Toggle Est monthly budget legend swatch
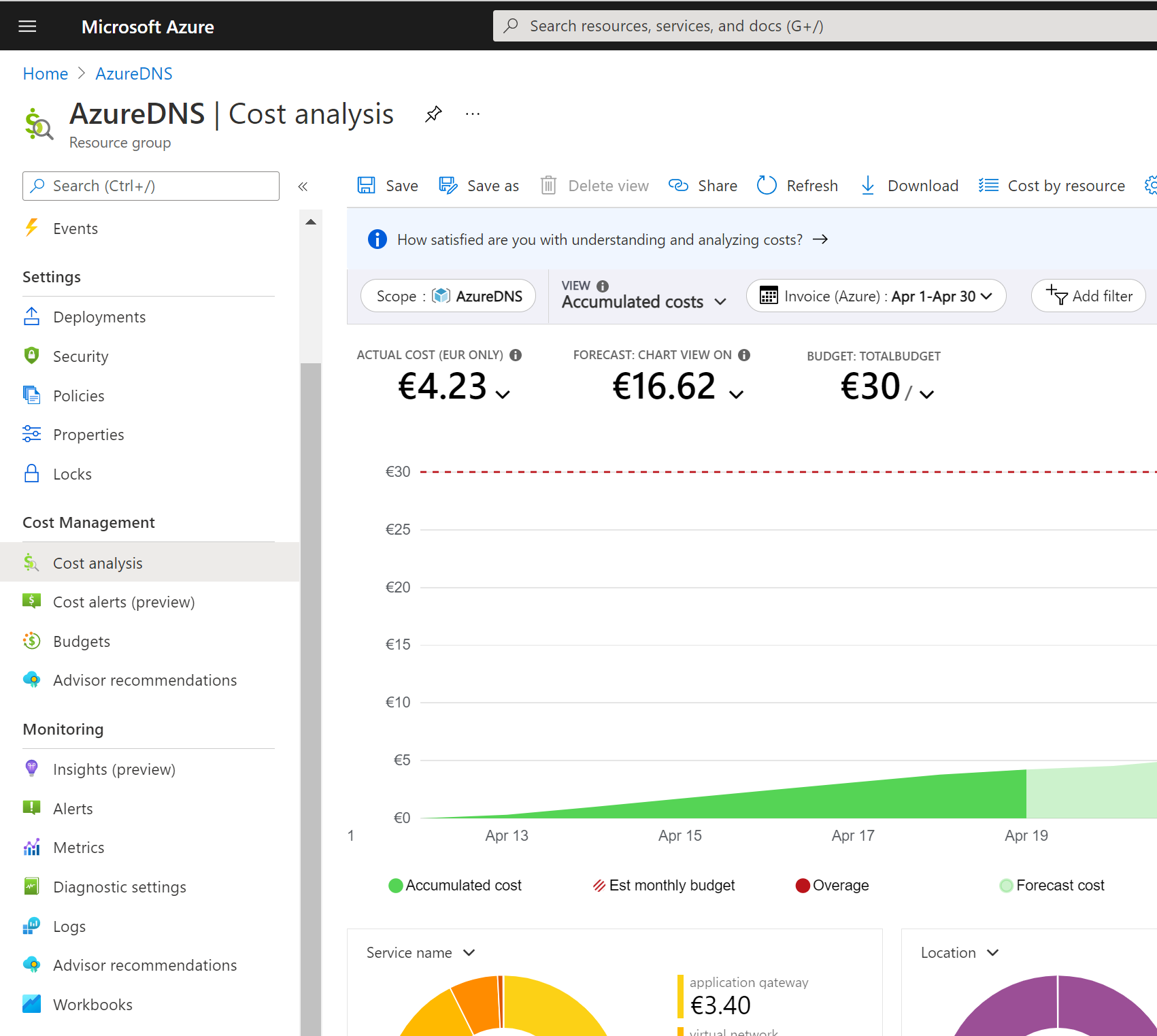 pos(599,886)
